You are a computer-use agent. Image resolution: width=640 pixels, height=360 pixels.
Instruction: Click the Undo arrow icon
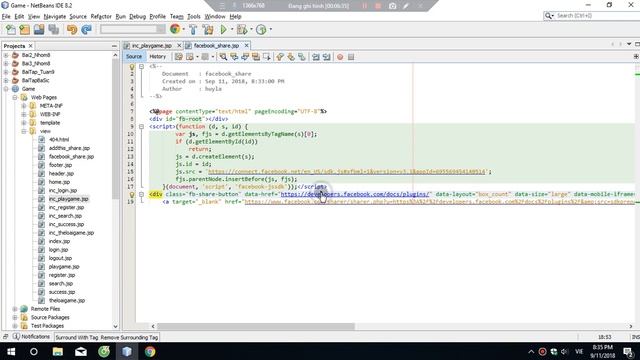[72, 29]
